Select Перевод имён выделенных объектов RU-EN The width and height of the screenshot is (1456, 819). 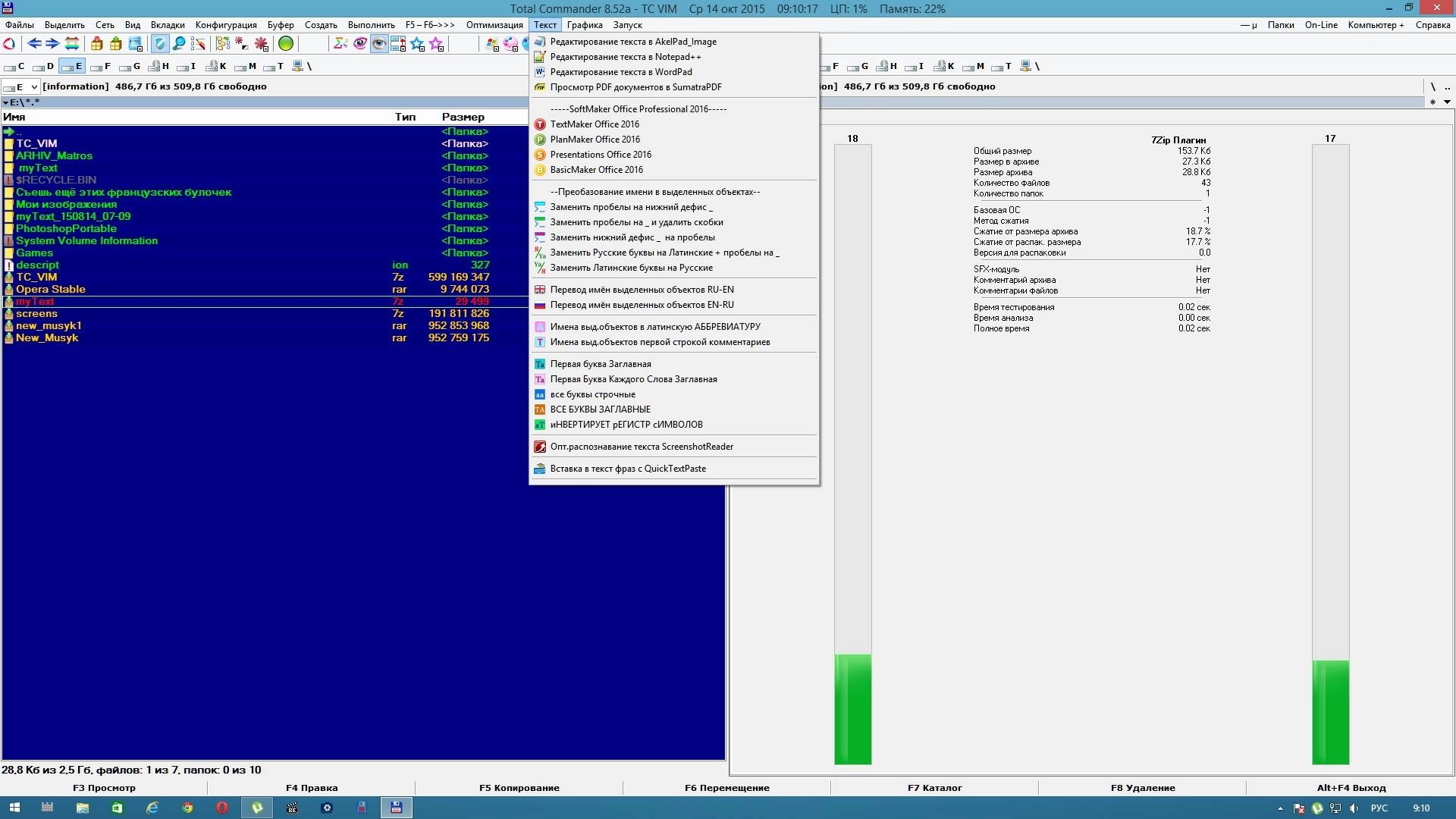coord(641,289)
